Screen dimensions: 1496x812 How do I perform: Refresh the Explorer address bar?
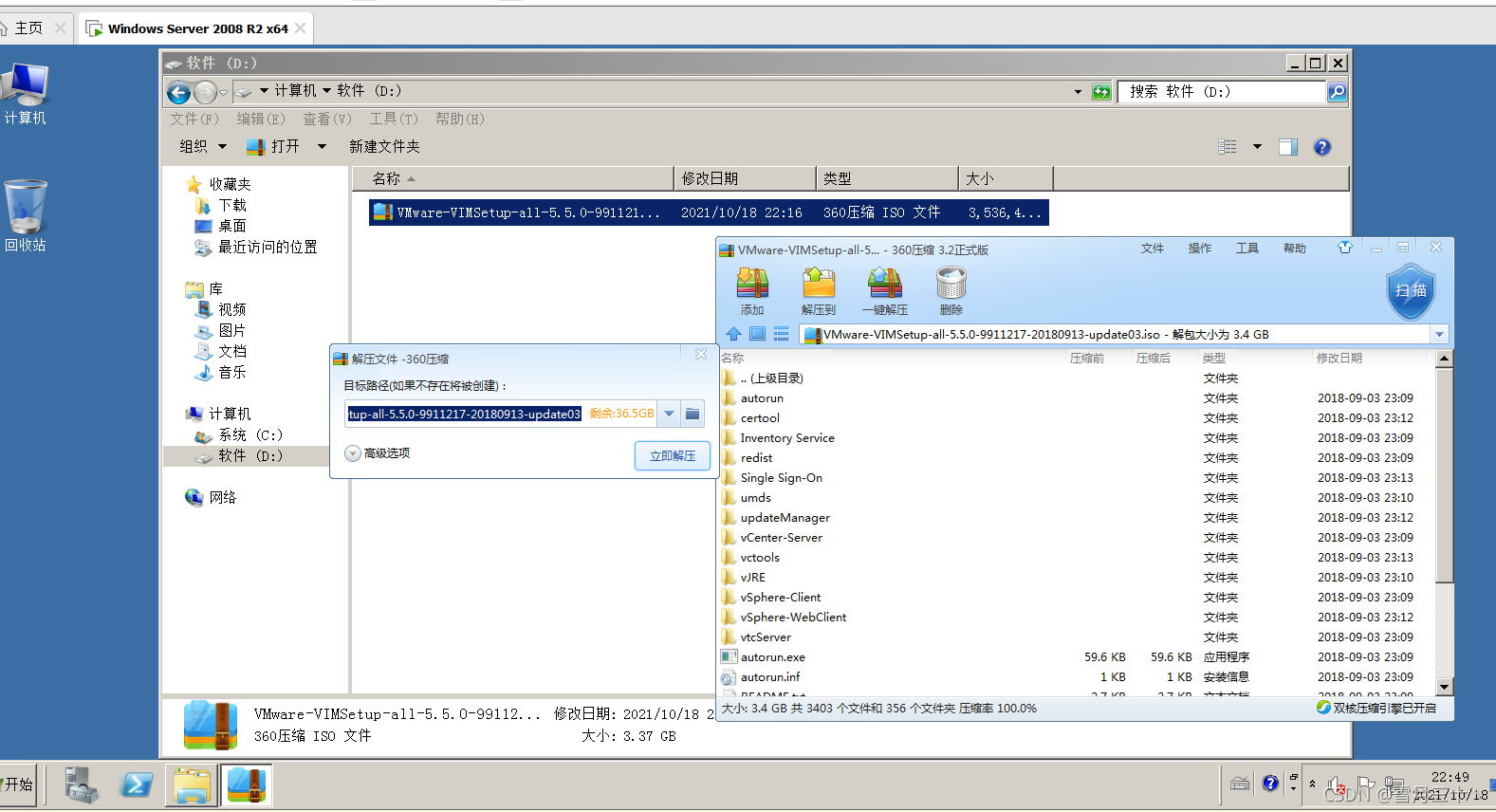1101,92
